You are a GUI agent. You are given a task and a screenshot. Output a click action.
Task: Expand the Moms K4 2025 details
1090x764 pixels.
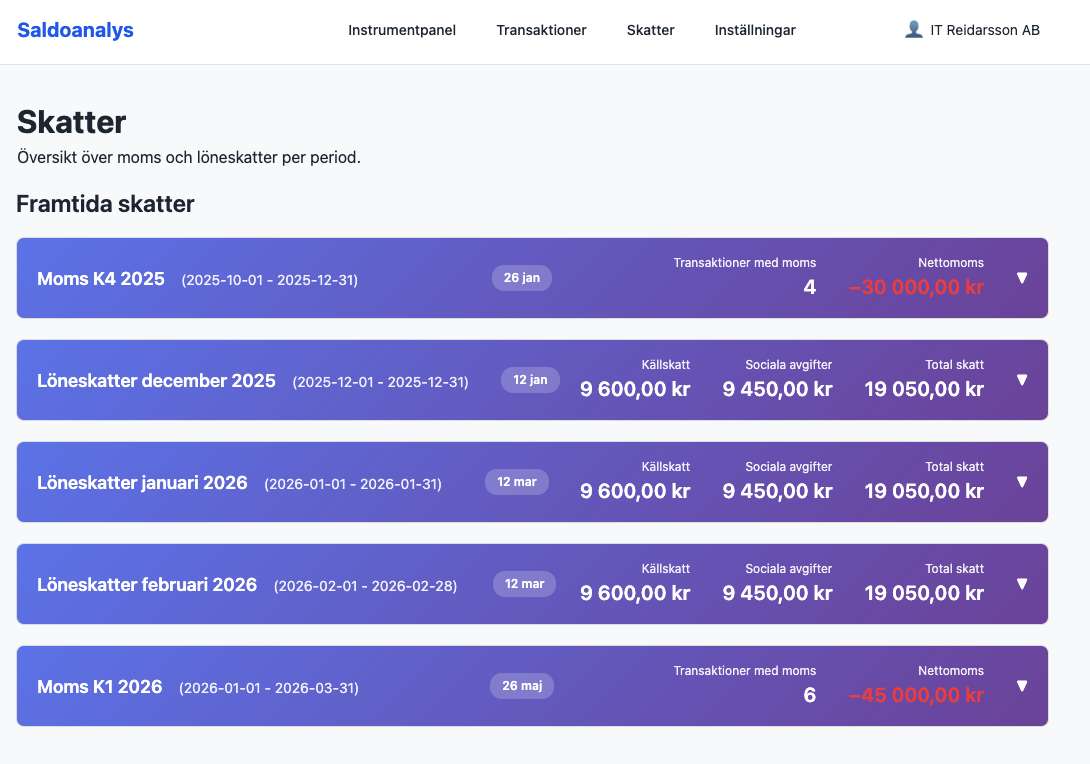point(1022,278)
